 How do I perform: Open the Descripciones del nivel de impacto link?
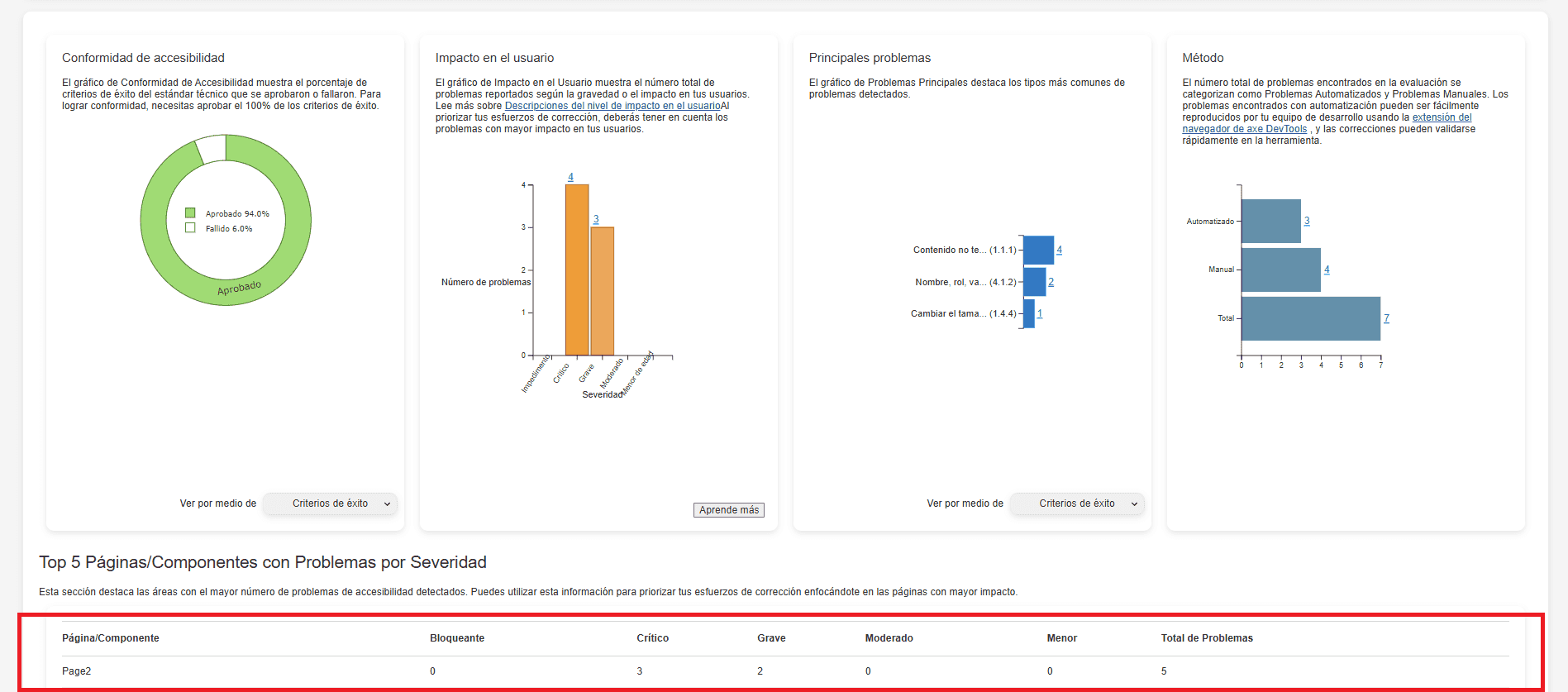[x=612, y=106]
